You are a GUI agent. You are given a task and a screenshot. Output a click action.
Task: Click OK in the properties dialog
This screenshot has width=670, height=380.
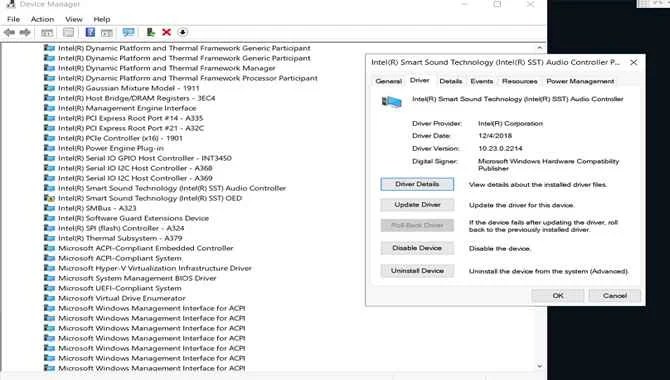[558, 295]
